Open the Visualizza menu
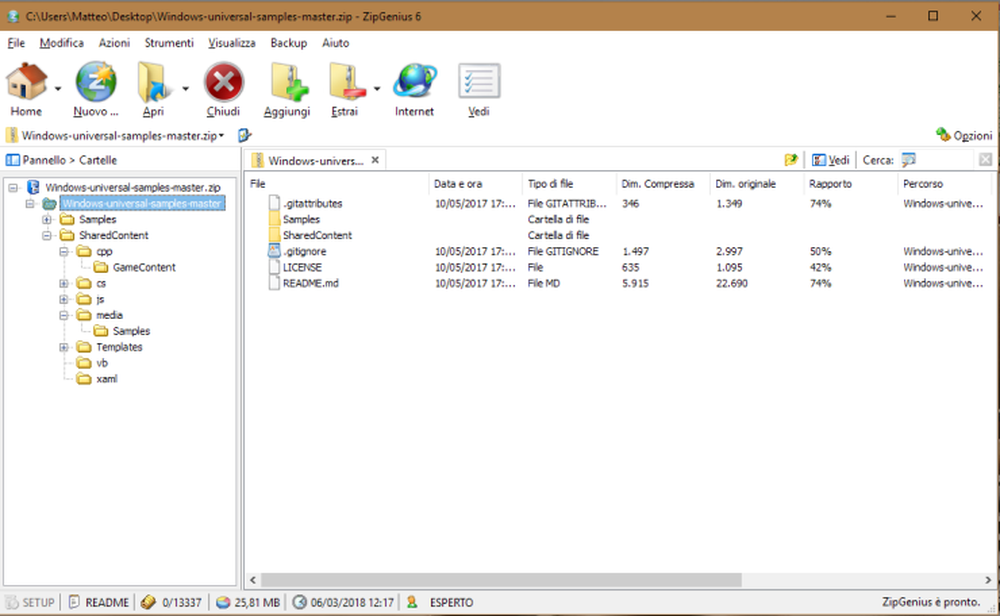Screen dimensions: 1000x616 [232, 43]
